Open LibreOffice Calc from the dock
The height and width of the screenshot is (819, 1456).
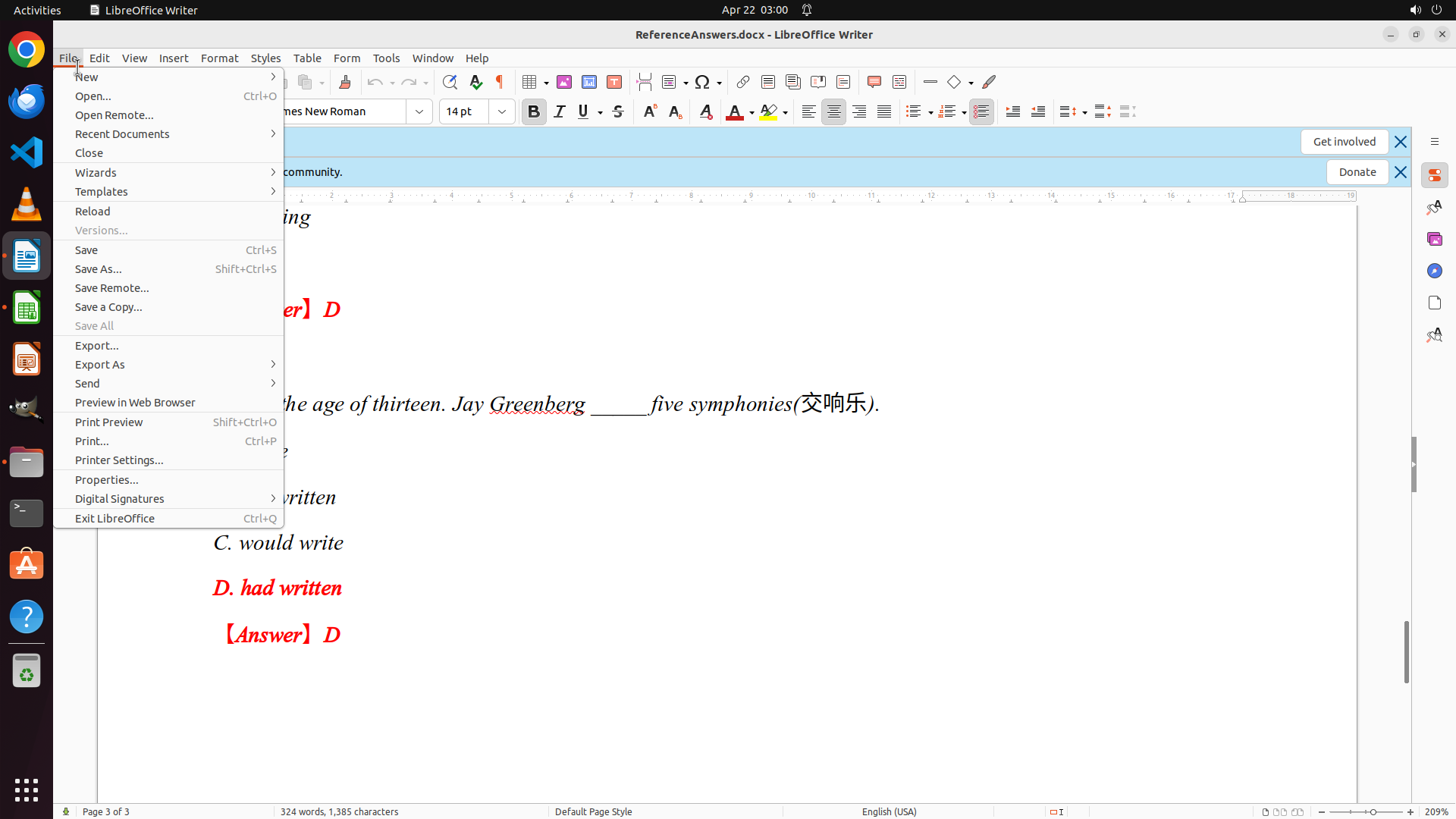coord(27,308)
